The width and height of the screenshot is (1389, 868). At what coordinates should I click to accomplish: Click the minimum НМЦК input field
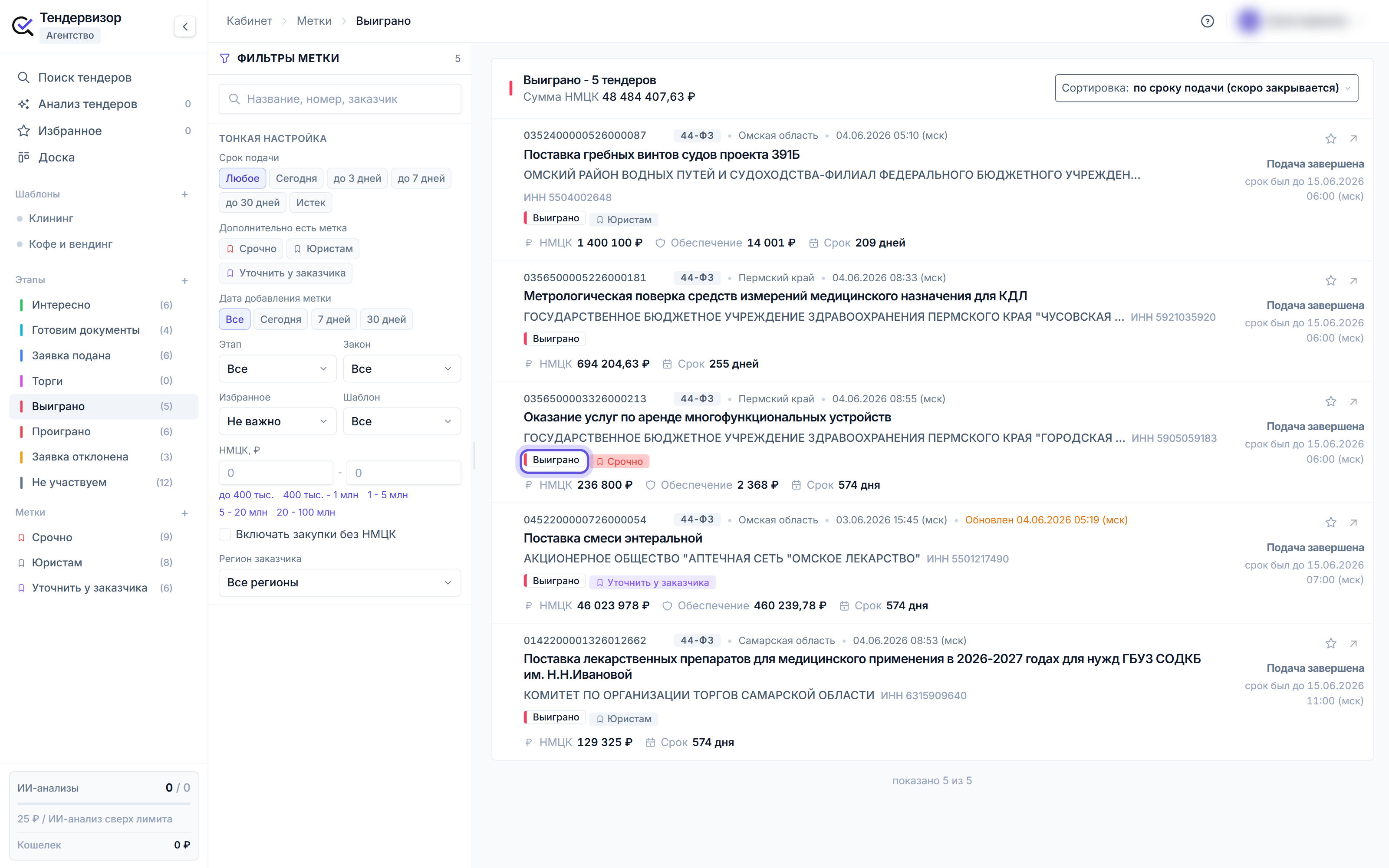click(276, 473)
